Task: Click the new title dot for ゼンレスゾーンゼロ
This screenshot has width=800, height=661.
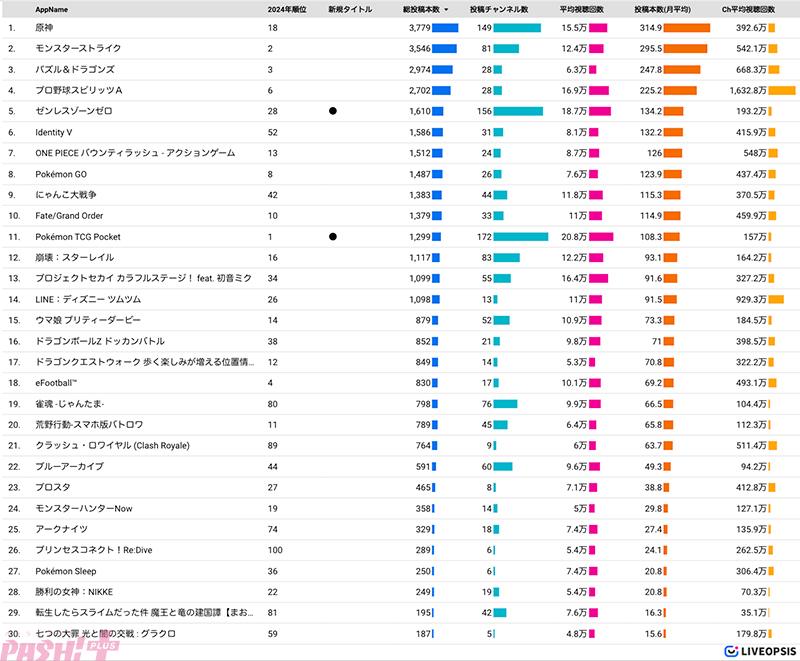Action: point(332,111)
